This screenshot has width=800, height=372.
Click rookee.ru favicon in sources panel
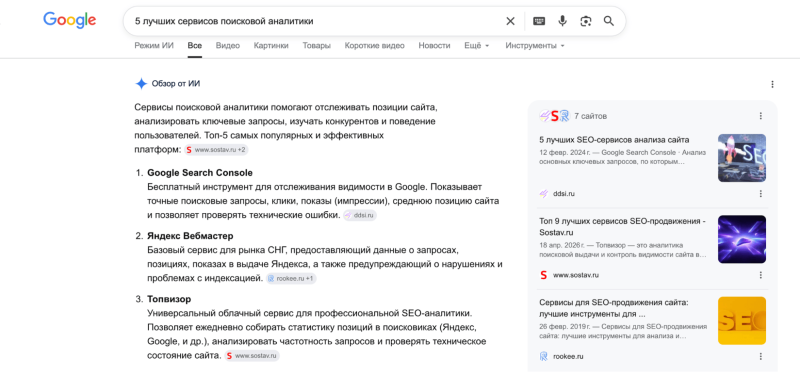pos(543,356)
